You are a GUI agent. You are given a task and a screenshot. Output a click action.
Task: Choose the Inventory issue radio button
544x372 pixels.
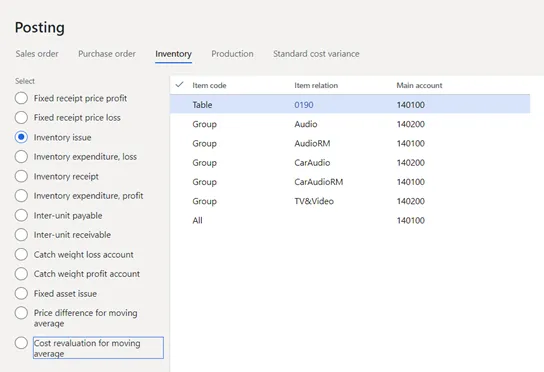pos(21,137)
